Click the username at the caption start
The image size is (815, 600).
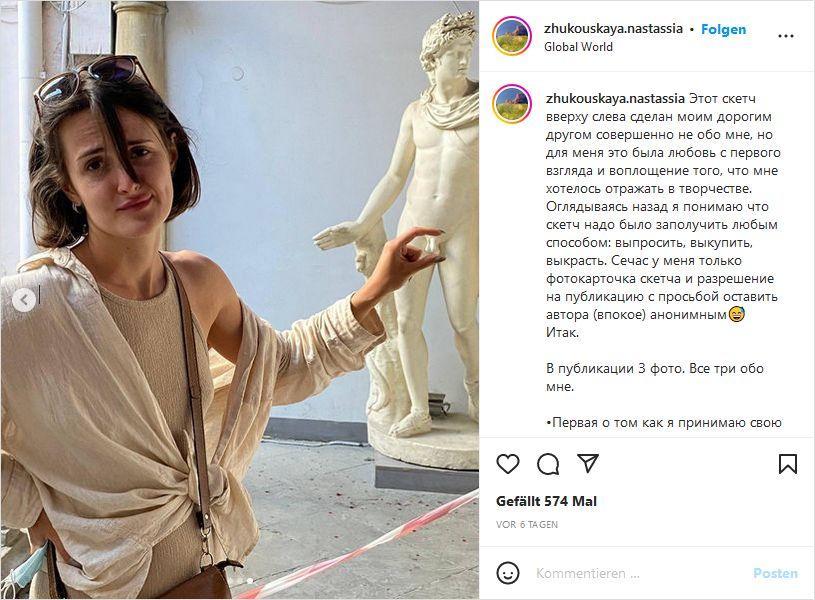click(615, 98)
